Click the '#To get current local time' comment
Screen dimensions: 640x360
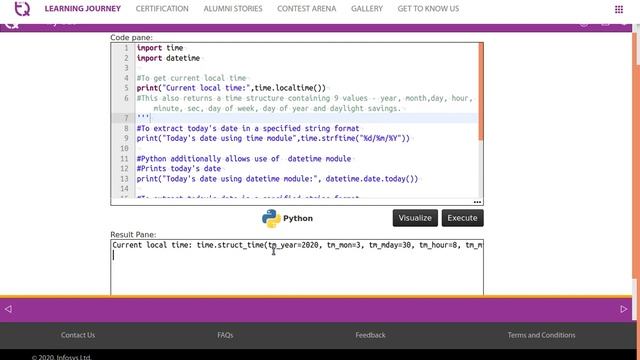pos(191,78)
